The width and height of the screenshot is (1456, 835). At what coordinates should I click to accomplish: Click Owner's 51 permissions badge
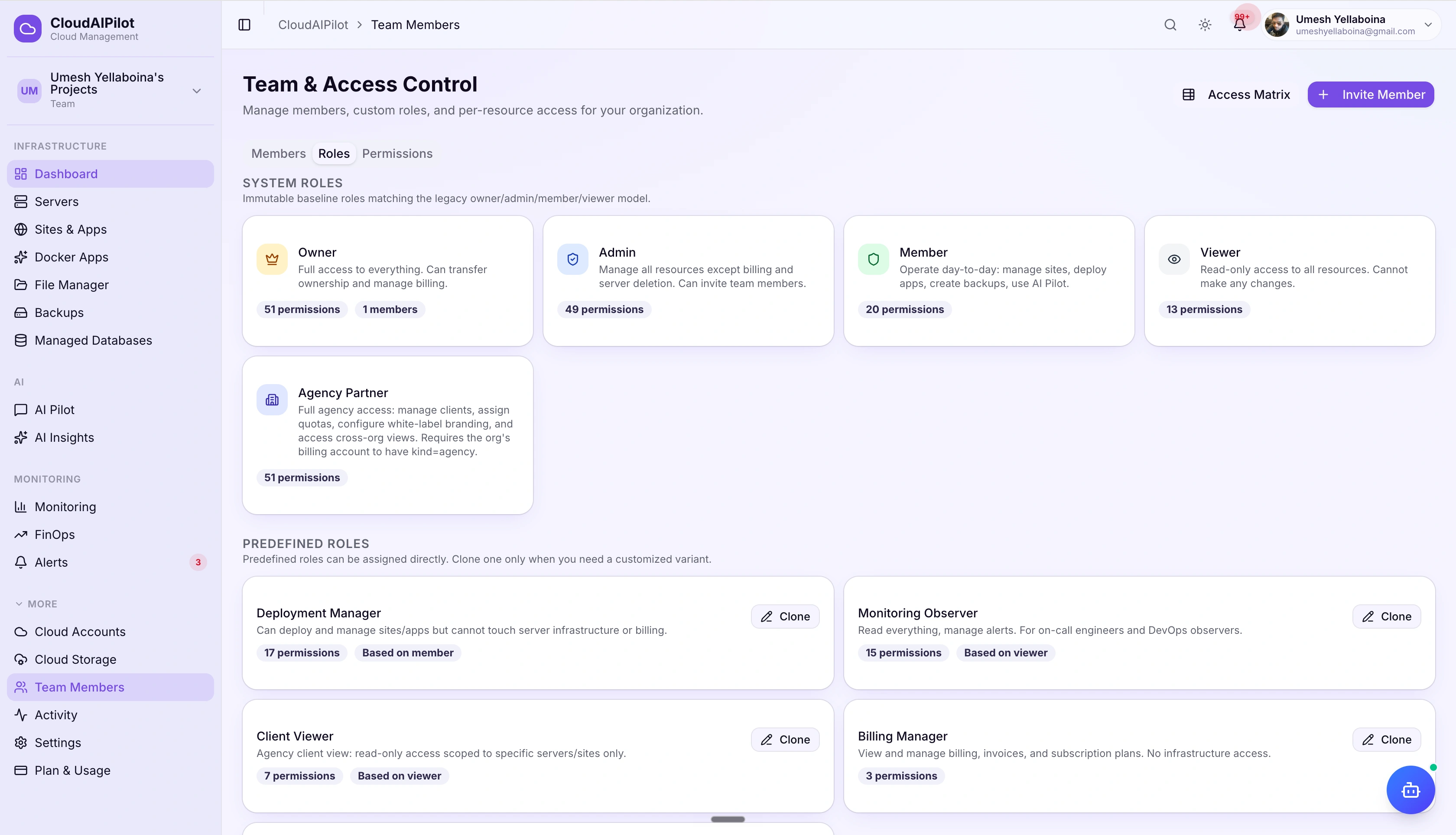pyautogui.click(x=302, y=310)
